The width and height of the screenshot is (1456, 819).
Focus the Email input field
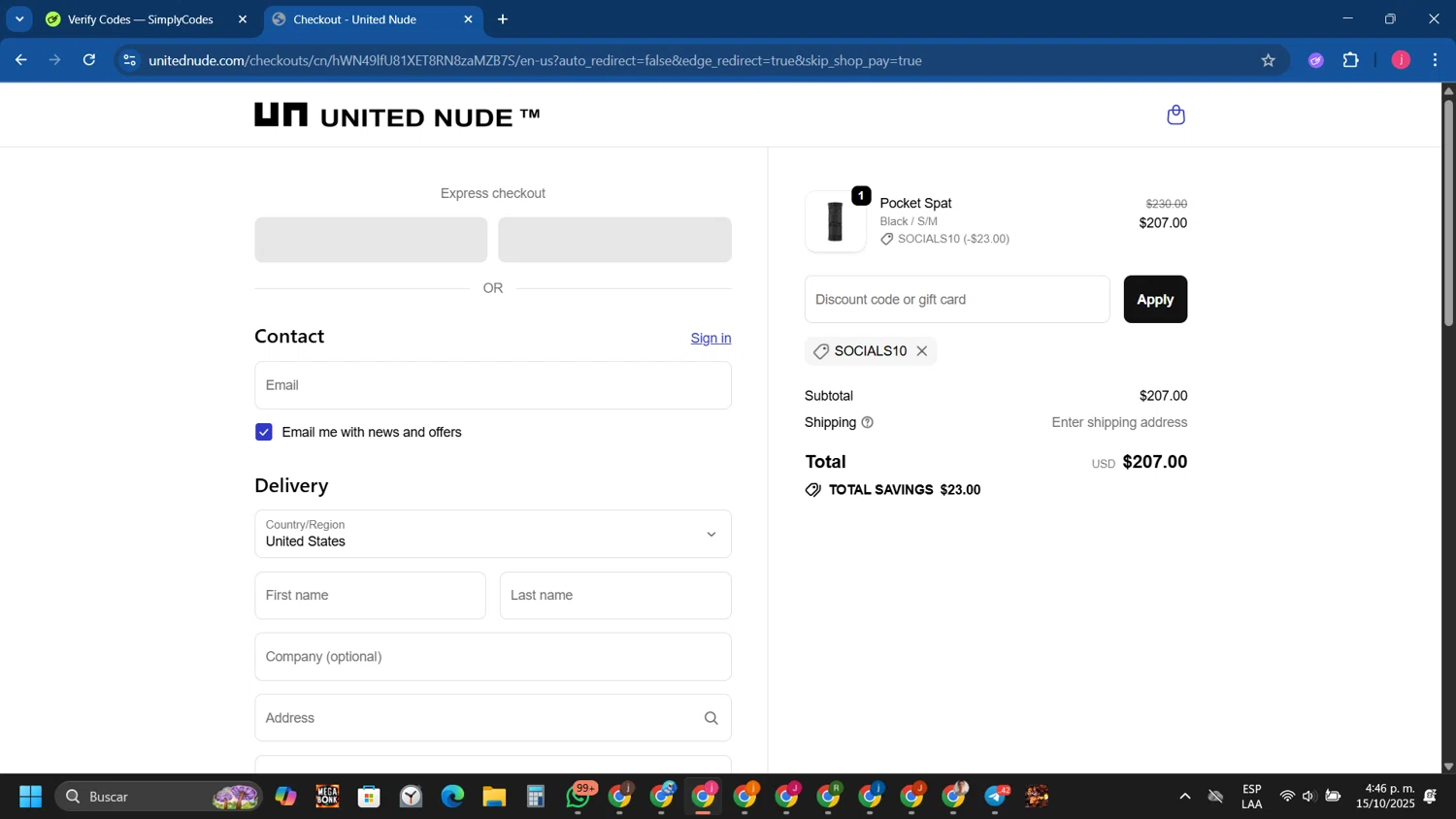493,385
